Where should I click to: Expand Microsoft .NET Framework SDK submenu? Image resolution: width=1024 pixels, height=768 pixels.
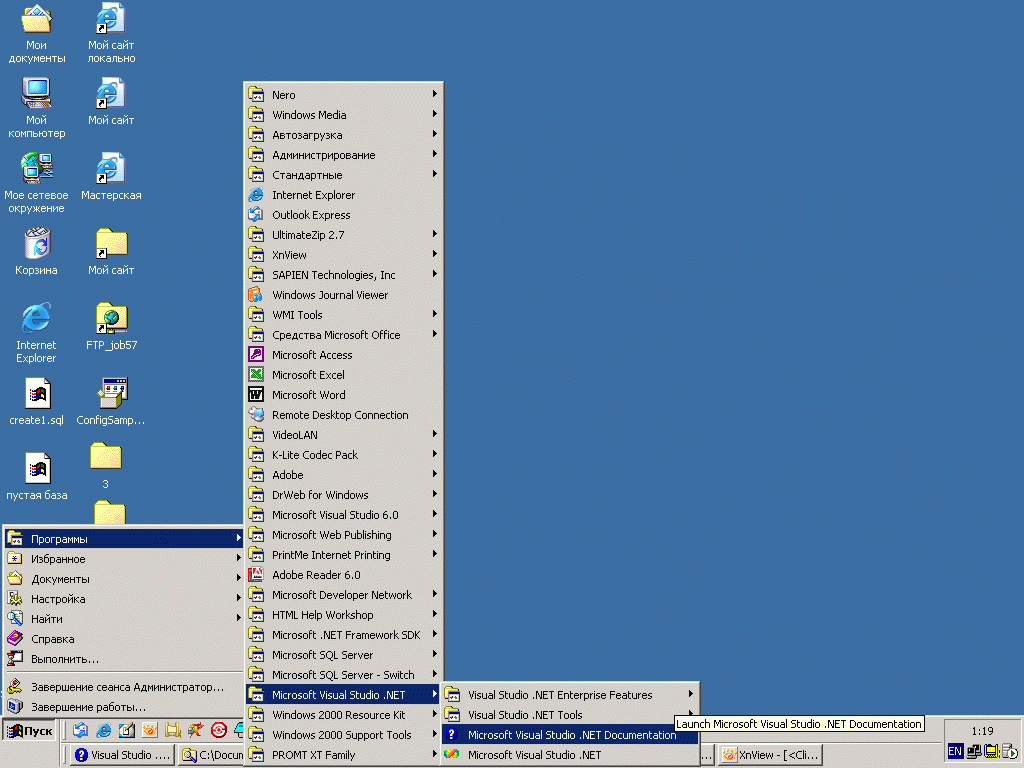coord(344,635)
